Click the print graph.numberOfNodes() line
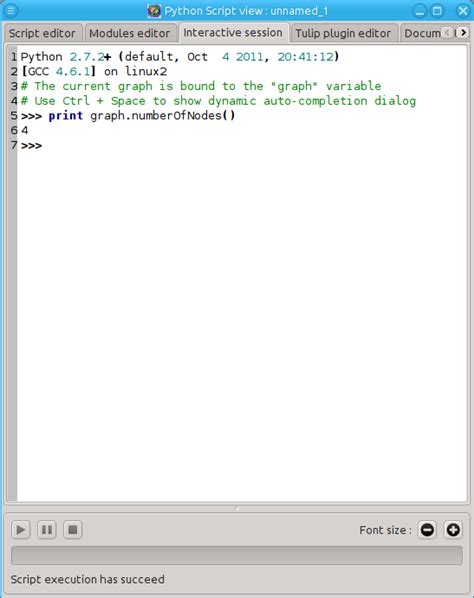Screen dimensions: 474x598 pos(128,116)
